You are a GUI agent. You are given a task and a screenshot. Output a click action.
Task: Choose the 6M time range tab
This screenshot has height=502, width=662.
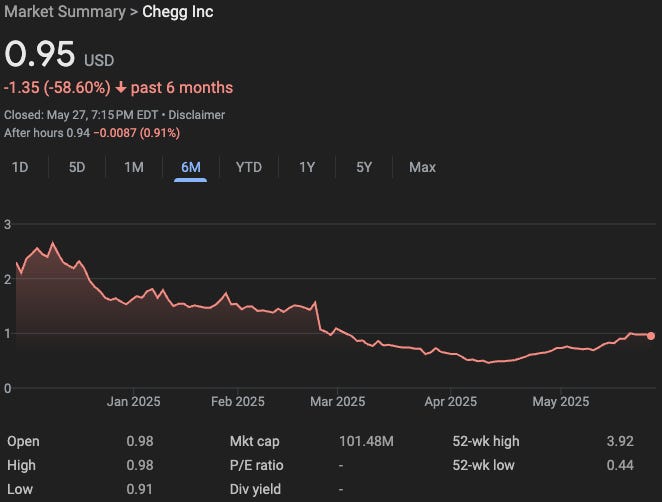point(190,167)
